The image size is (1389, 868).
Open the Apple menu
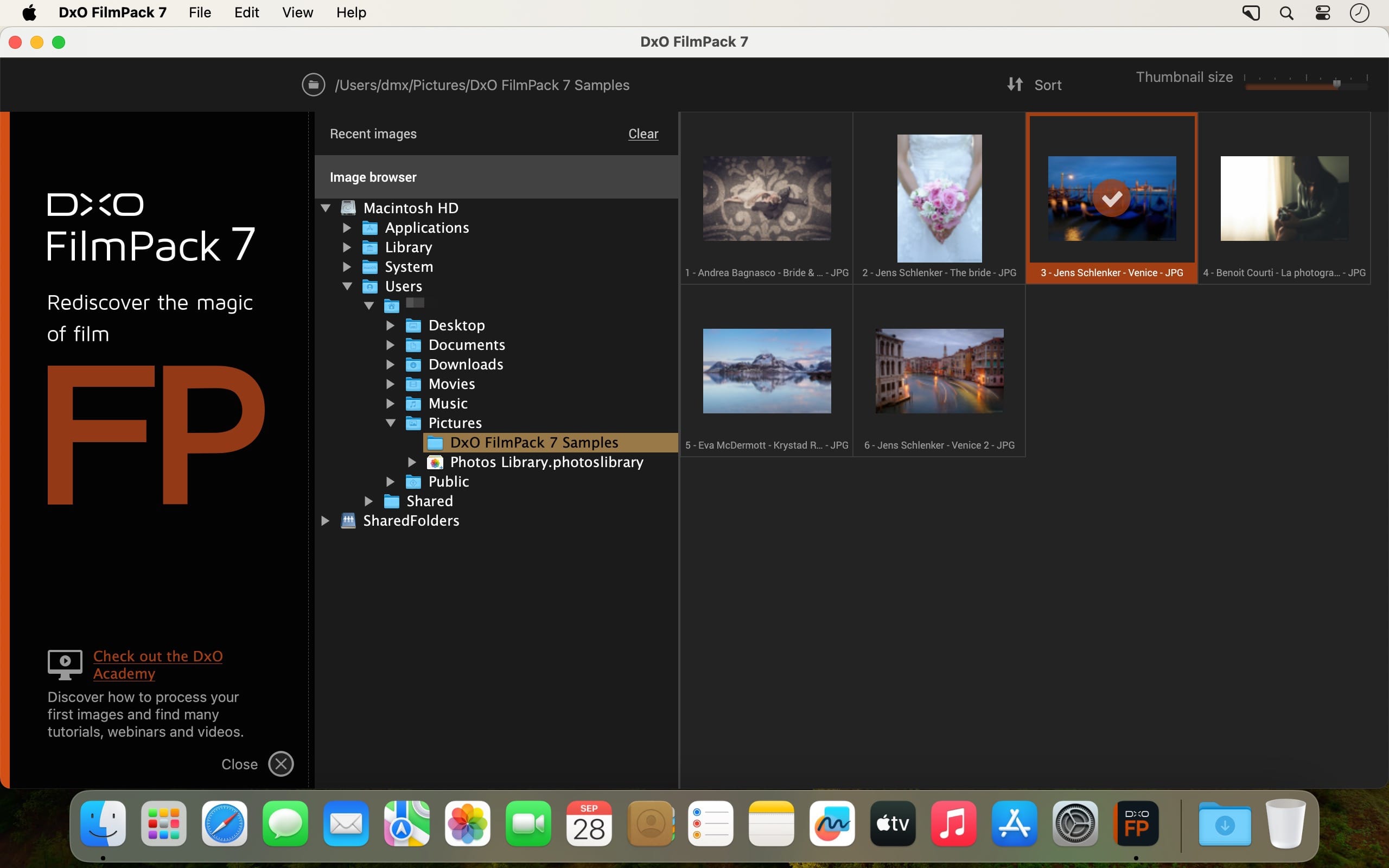pos(29,12)
